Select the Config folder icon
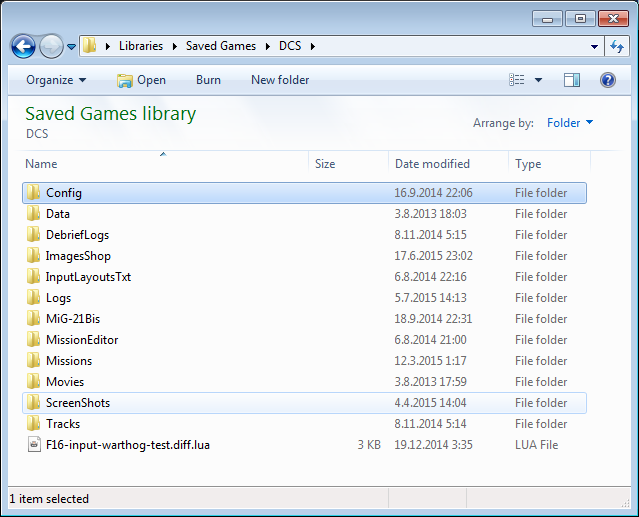This screenshot has height=517, width=639. (33, 192)
